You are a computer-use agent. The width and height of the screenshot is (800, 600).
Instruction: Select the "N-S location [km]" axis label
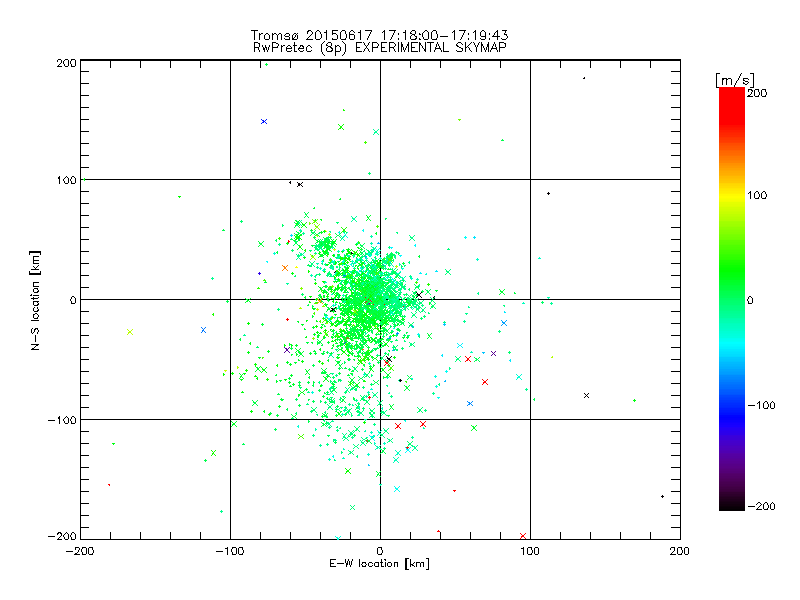coord(35,301)
